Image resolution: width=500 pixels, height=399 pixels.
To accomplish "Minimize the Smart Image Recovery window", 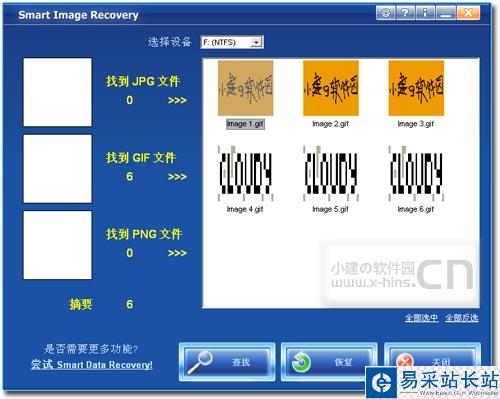I will [446, 13].
